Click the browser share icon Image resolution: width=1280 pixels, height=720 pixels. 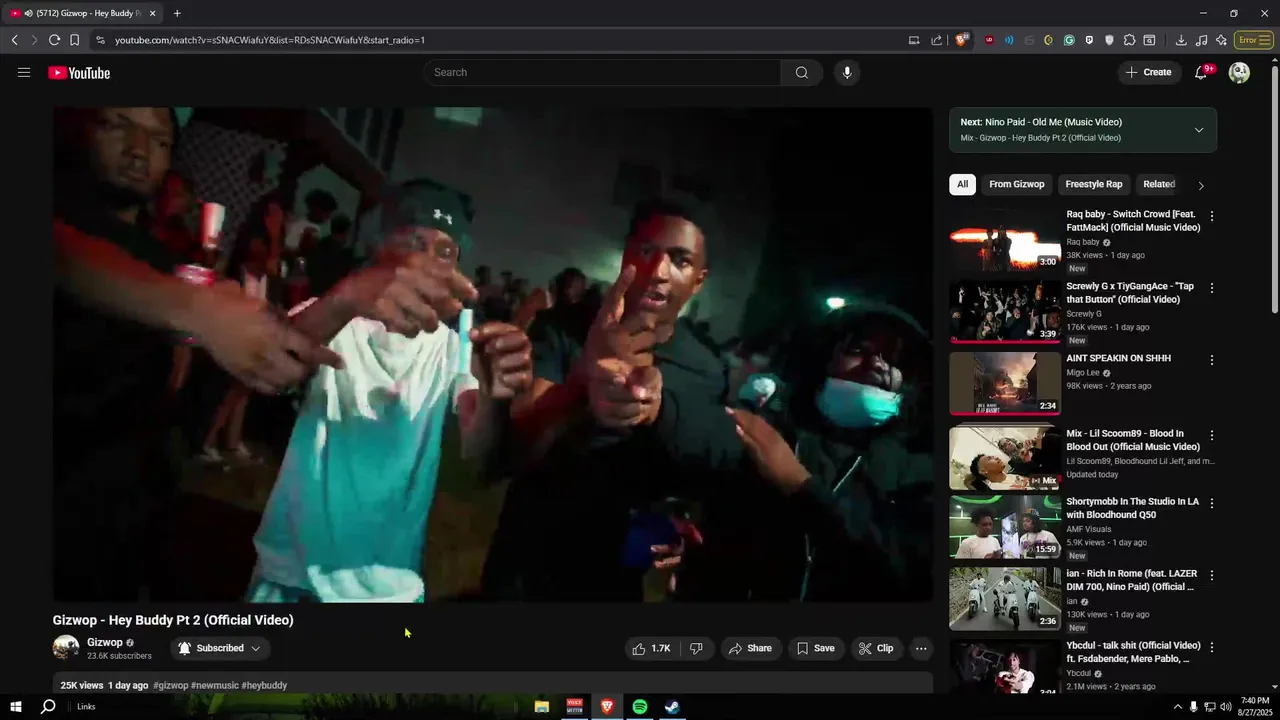click(x=936, y=40)
